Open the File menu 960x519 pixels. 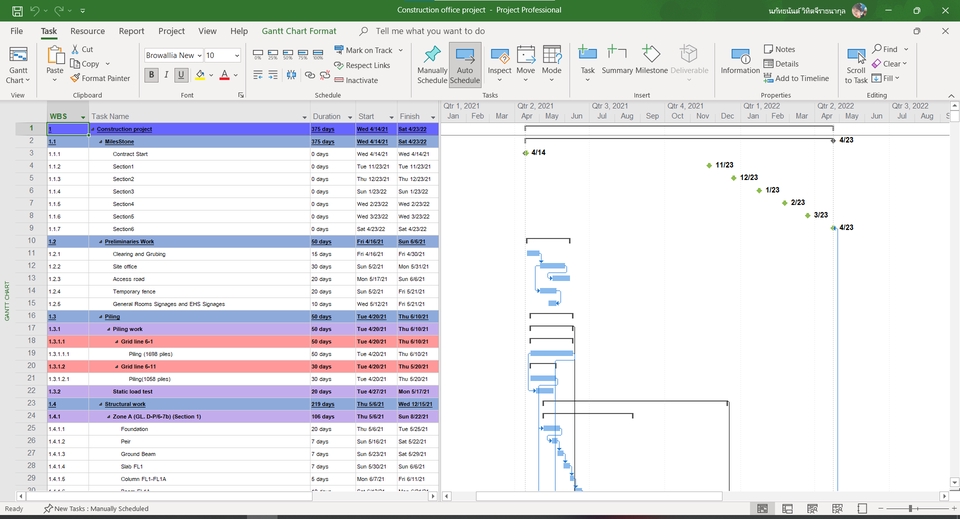(17, 31)
